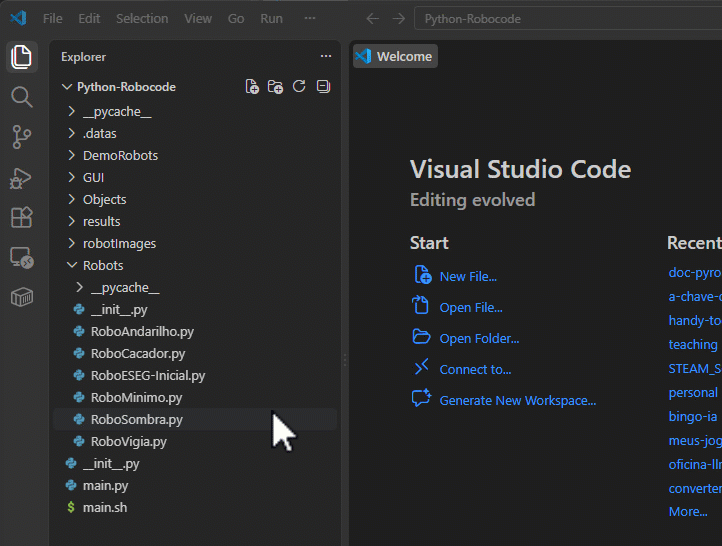The height and width of the screenshot is (546, 722).
Task: Click the shell icon next to main.sh
Action: (x=71, y=507)
